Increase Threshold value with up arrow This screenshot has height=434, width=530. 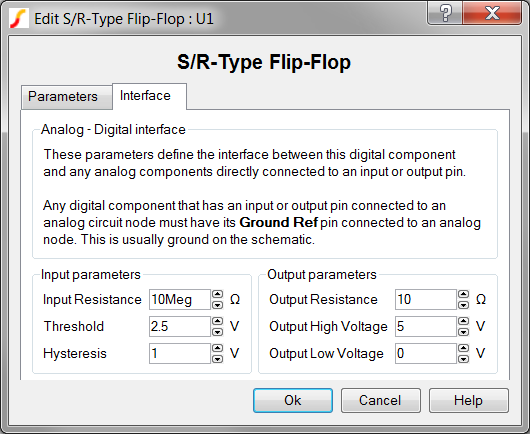pyautogui.click(x=217, y=321)
